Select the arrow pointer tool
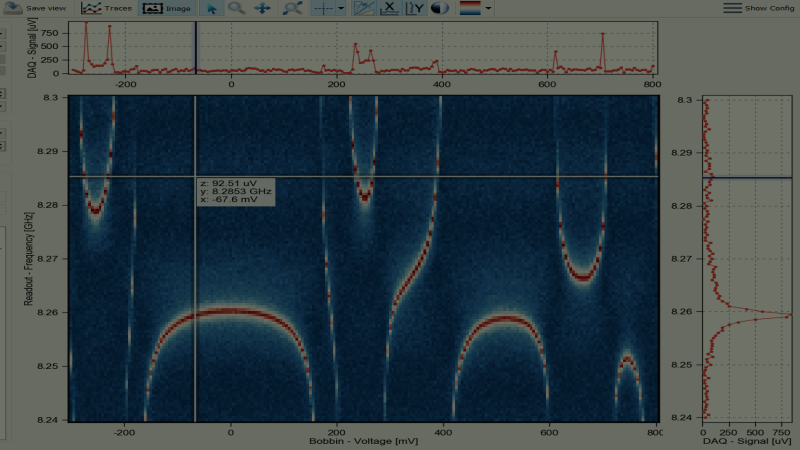Screen dimensions: 800x450 click(x=211, y=8)
